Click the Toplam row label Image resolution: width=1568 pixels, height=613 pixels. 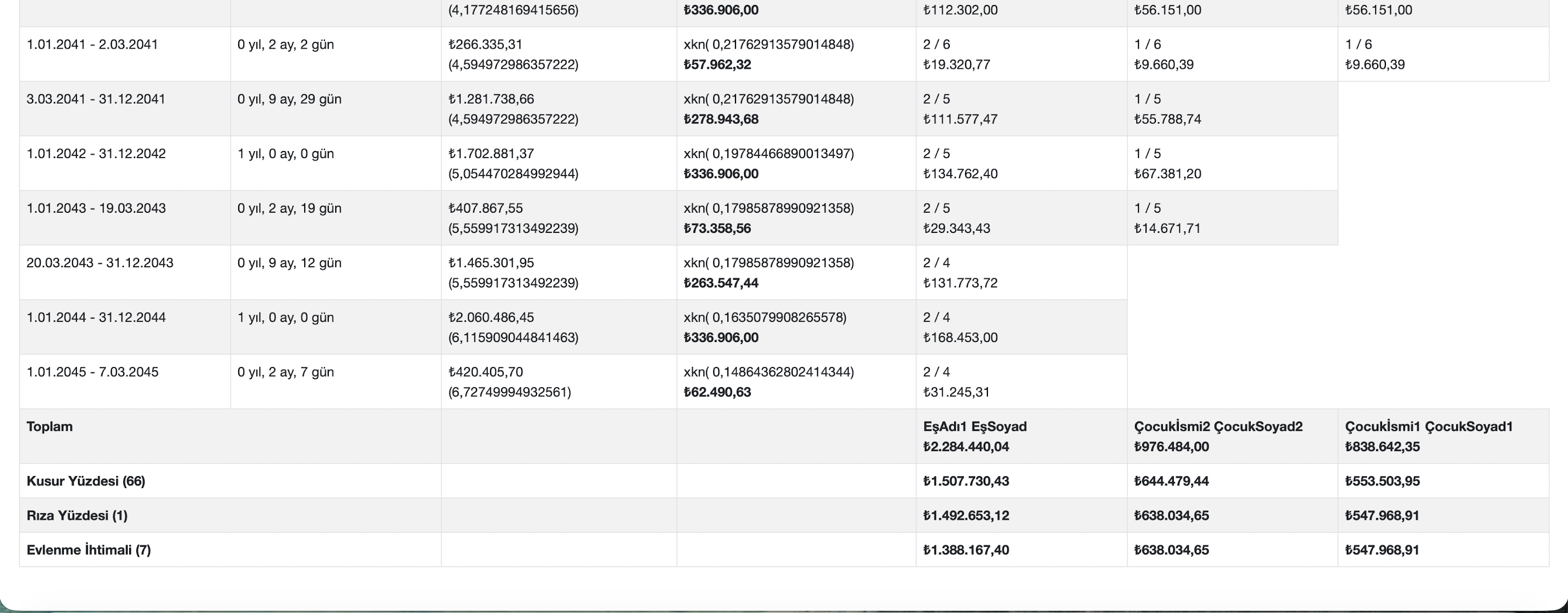pos(50,426)
